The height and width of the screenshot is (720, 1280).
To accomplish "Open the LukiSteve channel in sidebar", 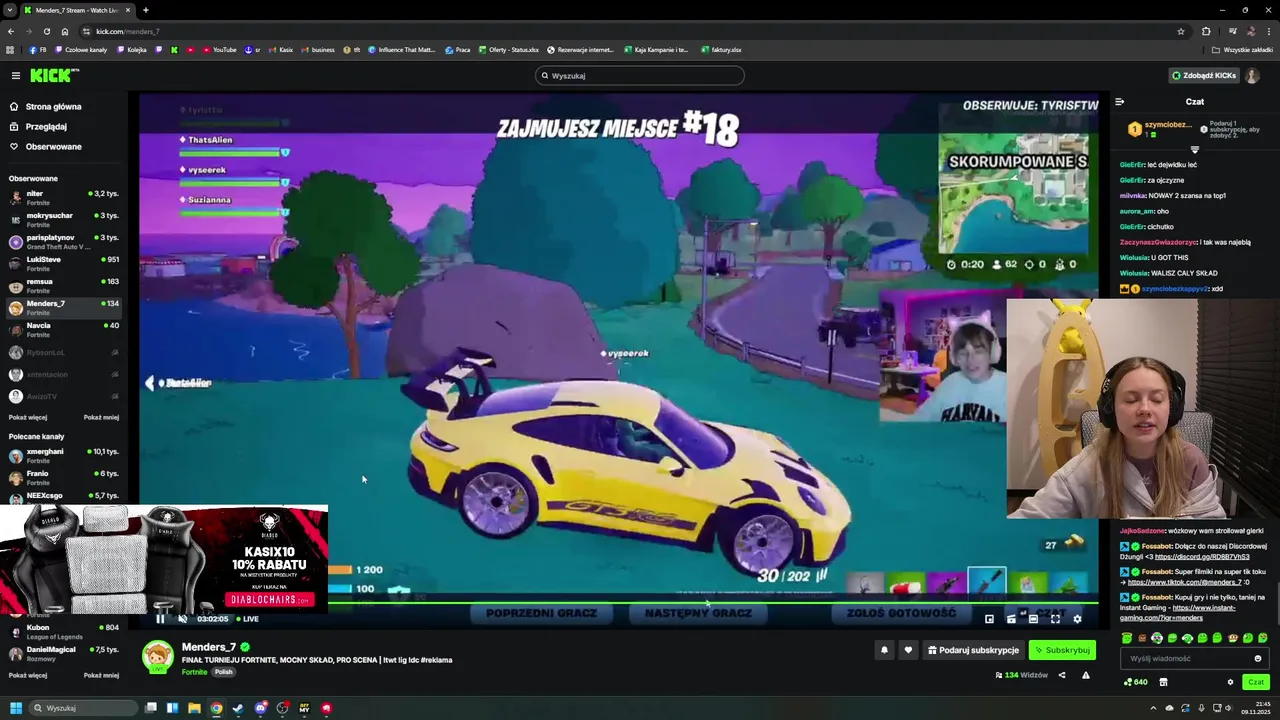I will (64, 263).
